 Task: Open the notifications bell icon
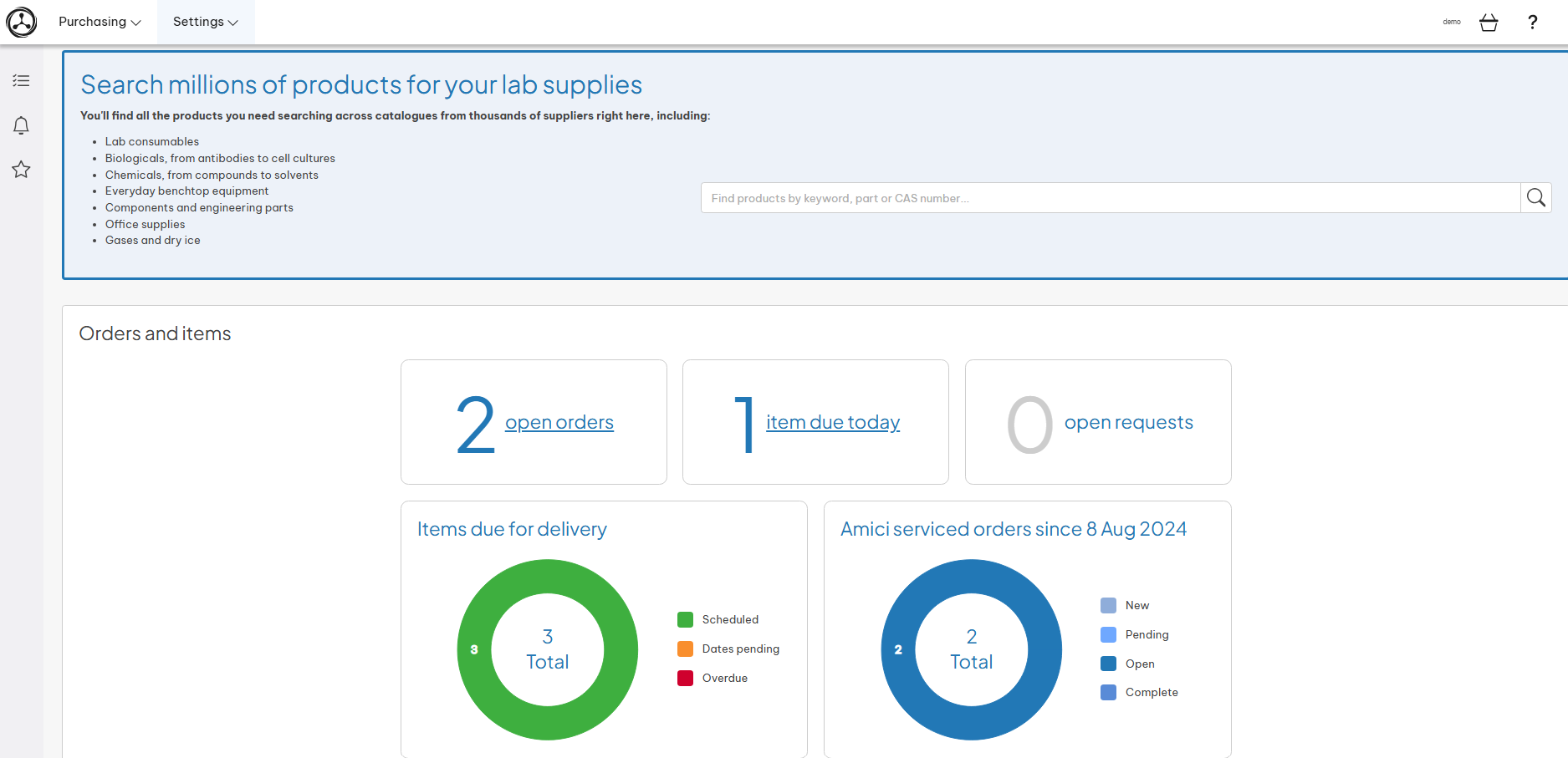(22, 125)
